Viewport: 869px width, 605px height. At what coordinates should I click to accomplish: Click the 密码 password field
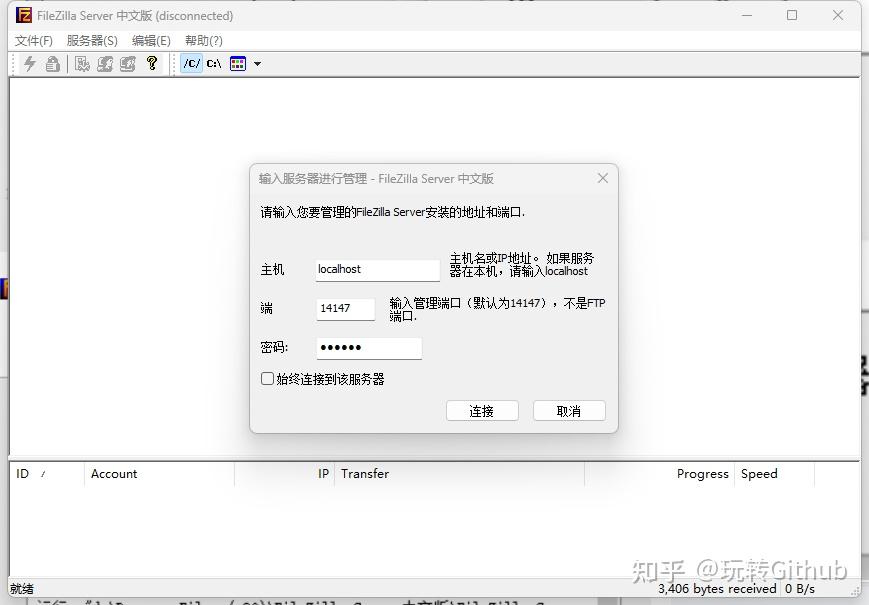pos(369,348)
